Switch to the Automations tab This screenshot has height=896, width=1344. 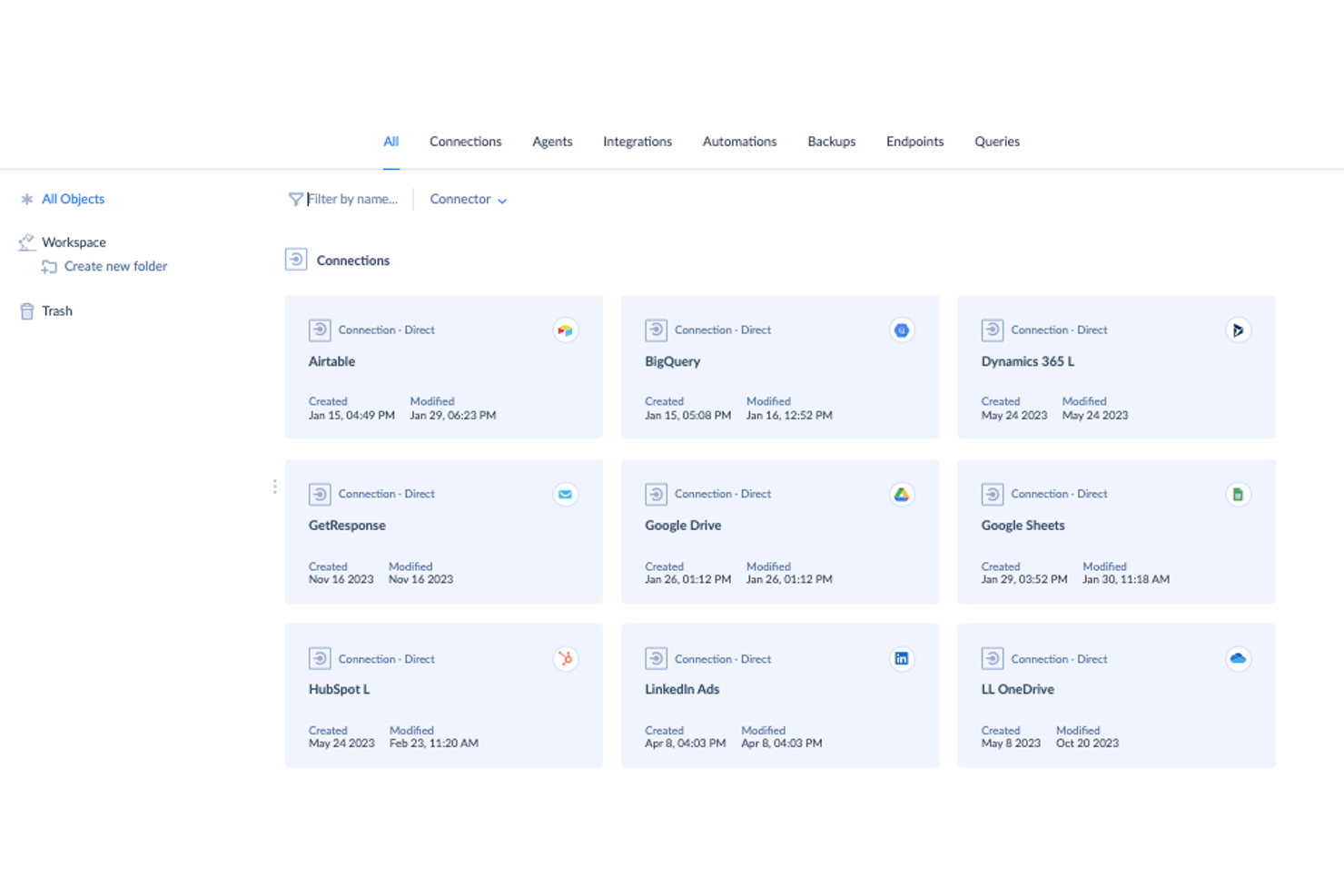[x=739, y=142]
